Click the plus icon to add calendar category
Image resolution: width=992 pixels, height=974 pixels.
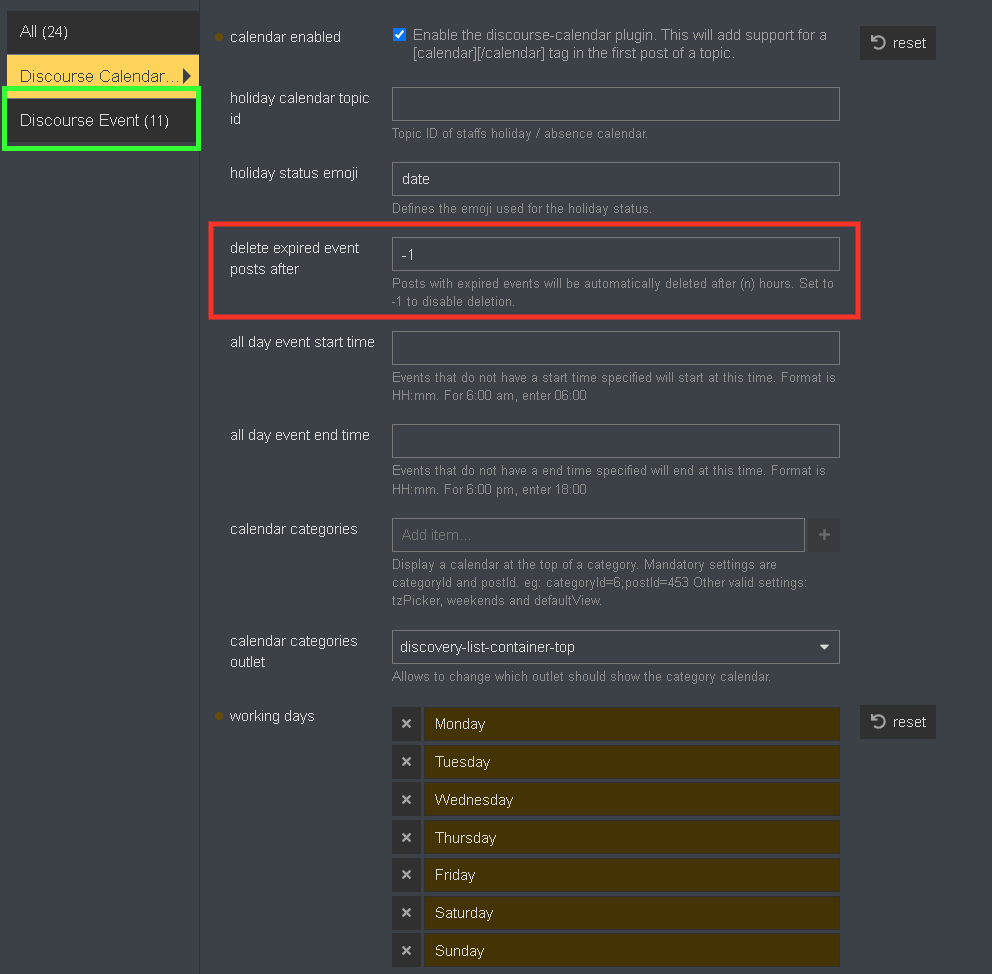824,535
